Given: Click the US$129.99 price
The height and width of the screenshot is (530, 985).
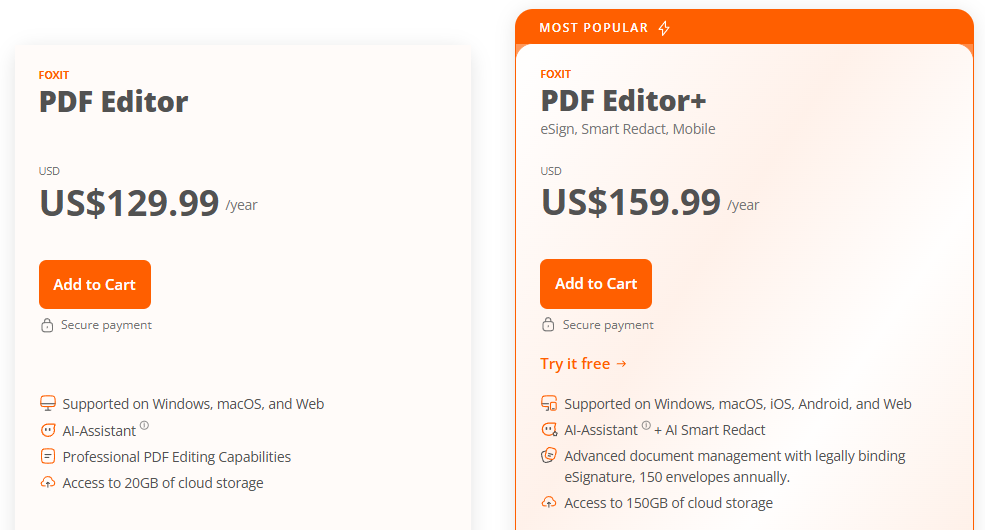Looking at the screenshot, I should pos(129,203).
